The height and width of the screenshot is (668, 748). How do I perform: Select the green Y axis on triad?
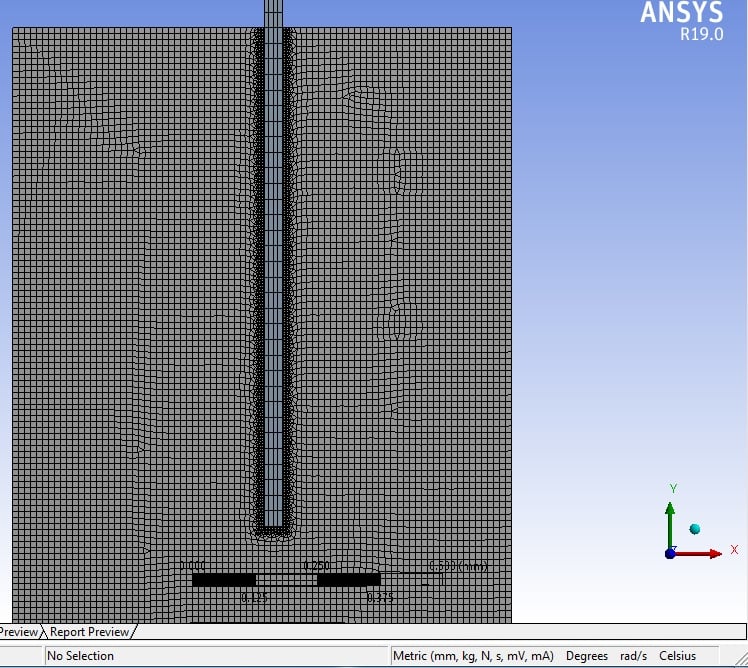click(x=670, y=525)
